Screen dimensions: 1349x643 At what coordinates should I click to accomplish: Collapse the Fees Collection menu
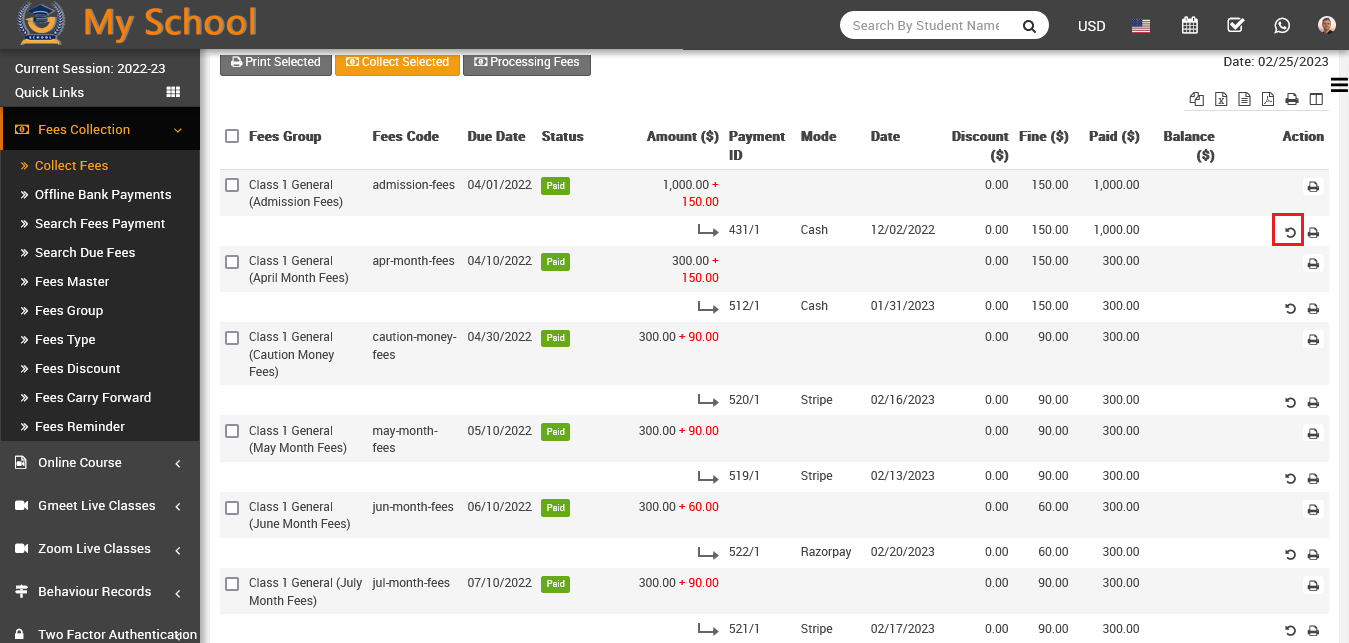(x=177, y=130)
